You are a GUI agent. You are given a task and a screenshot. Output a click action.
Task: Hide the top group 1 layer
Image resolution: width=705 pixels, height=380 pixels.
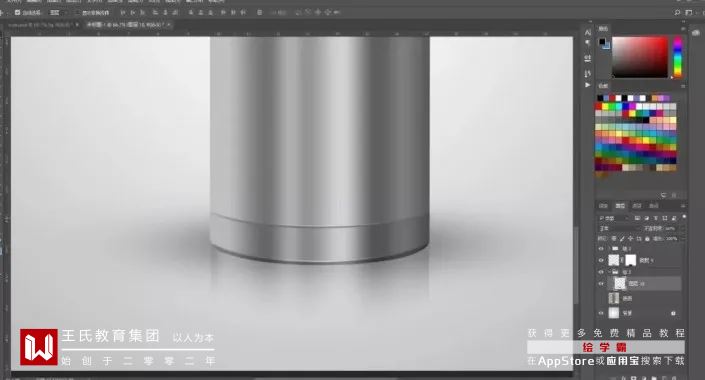pos(601,249)
